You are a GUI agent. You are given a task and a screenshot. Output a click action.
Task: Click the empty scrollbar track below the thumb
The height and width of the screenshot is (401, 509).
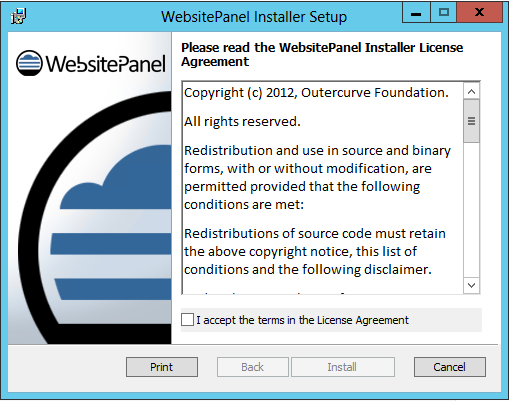click(471, 210)
